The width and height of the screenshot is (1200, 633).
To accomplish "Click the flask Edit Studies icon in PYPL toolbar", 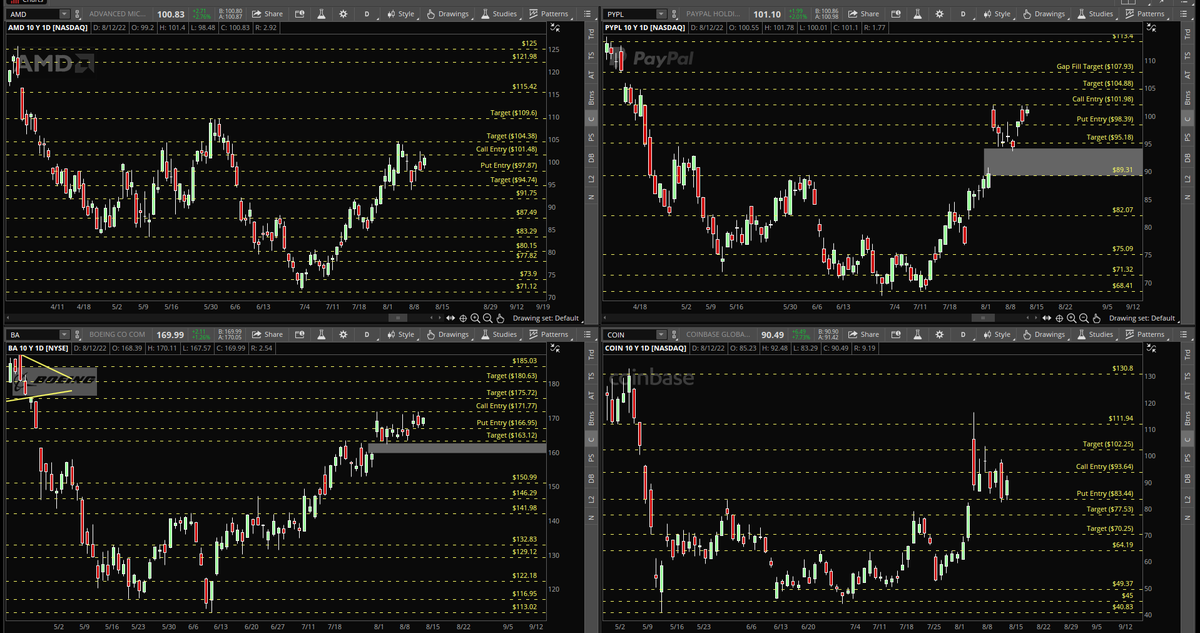I will click(917, 14).
